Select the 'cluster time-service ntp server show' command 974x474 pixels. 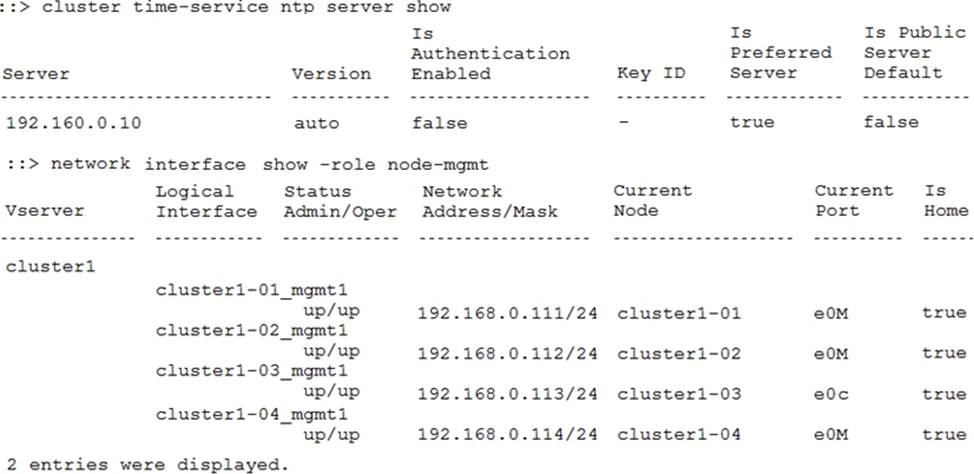(246, 7)
